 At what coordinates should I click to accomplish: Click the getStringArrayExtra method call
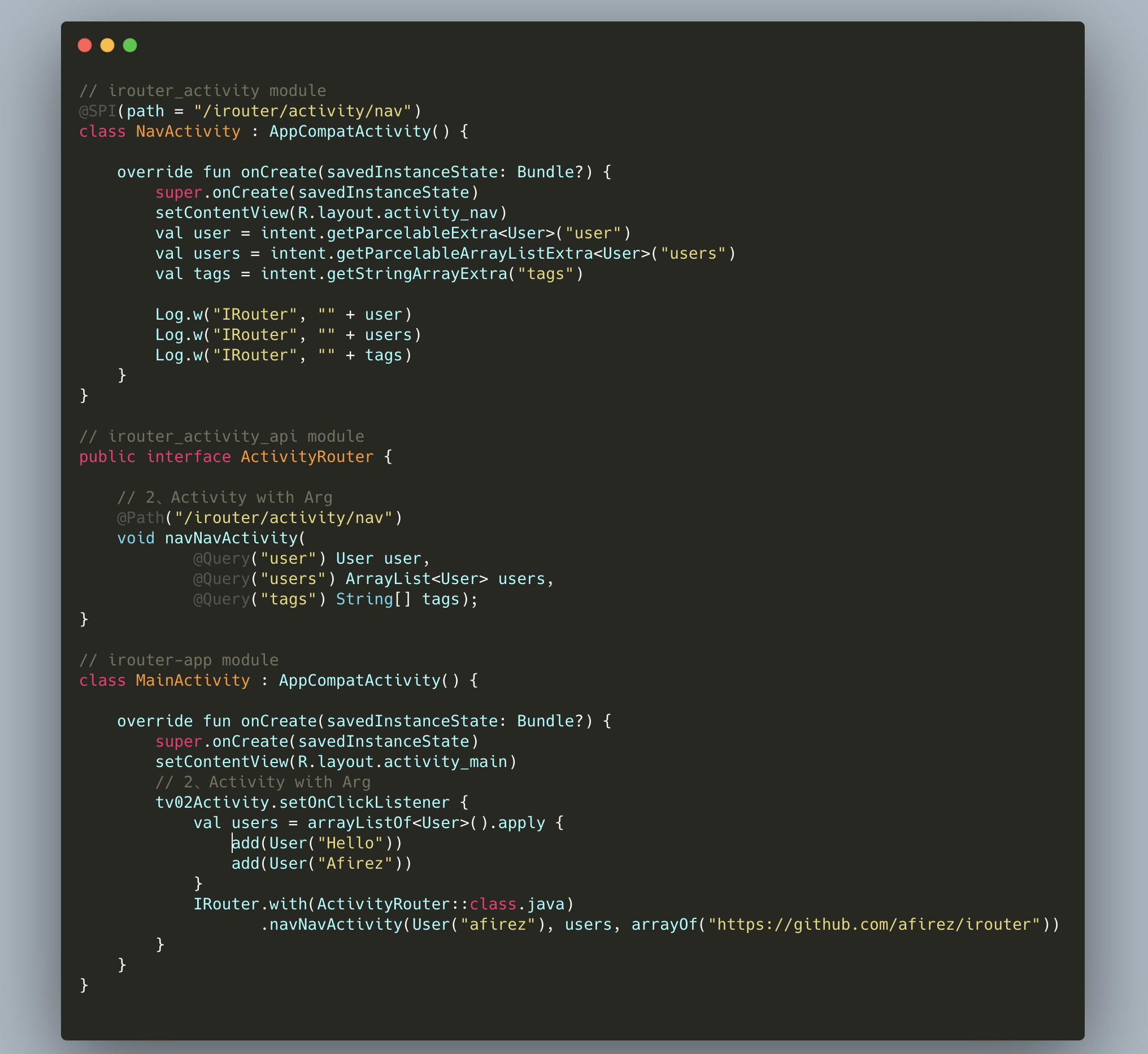coord(416,275)
